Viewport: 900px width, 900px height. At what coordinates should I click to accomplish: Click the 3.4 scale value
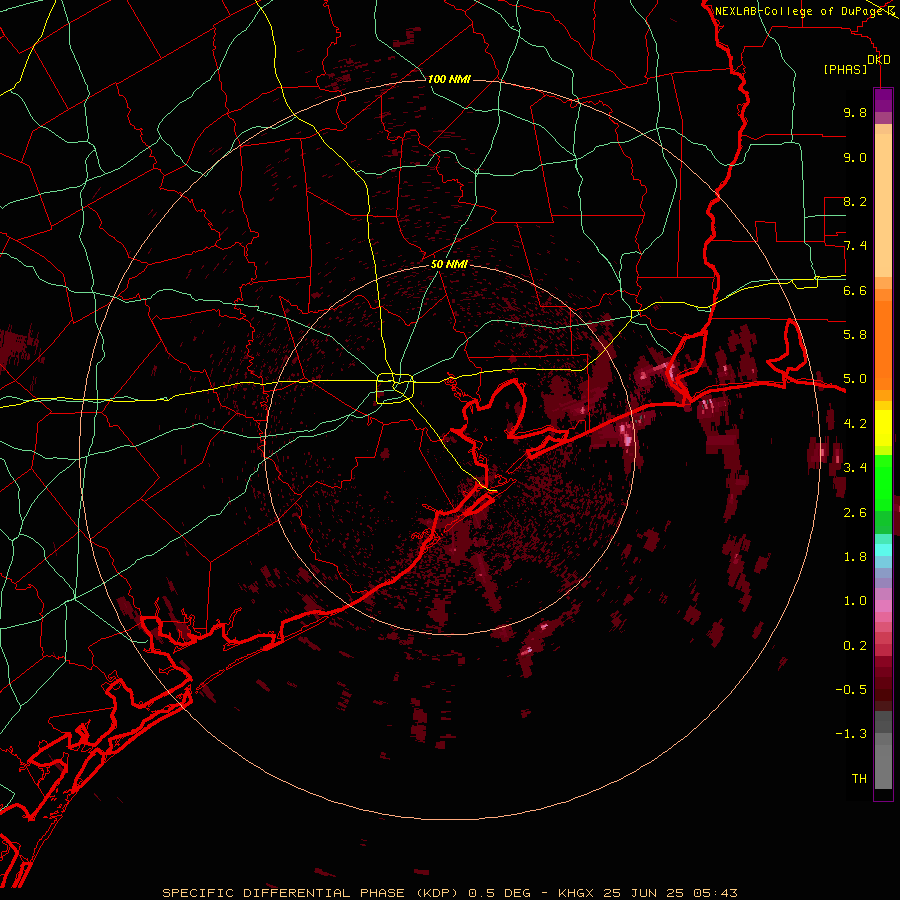(855, 468)
